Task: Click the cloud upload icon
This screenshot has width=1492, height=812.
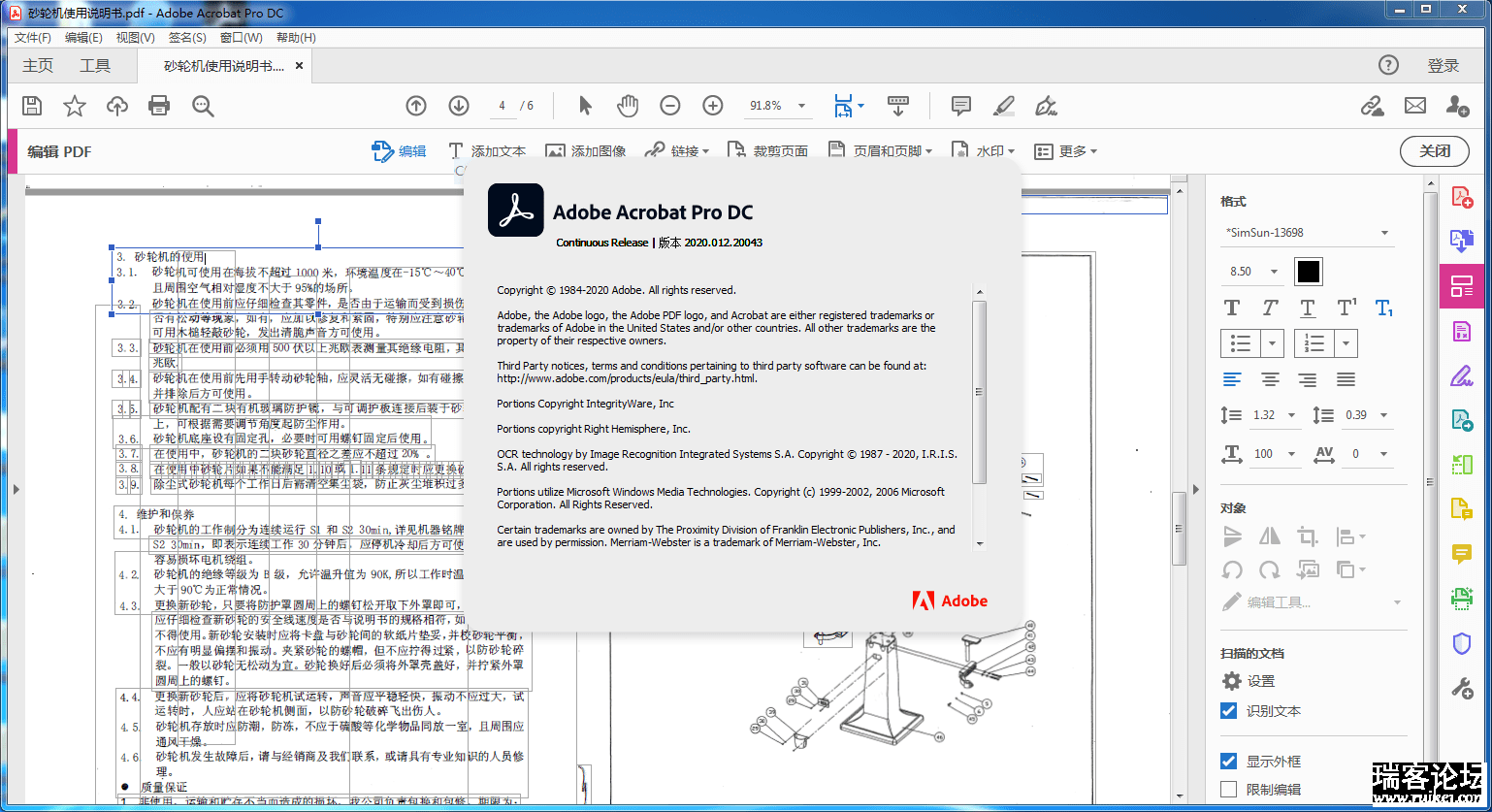Action: click(x=117, y=106)
